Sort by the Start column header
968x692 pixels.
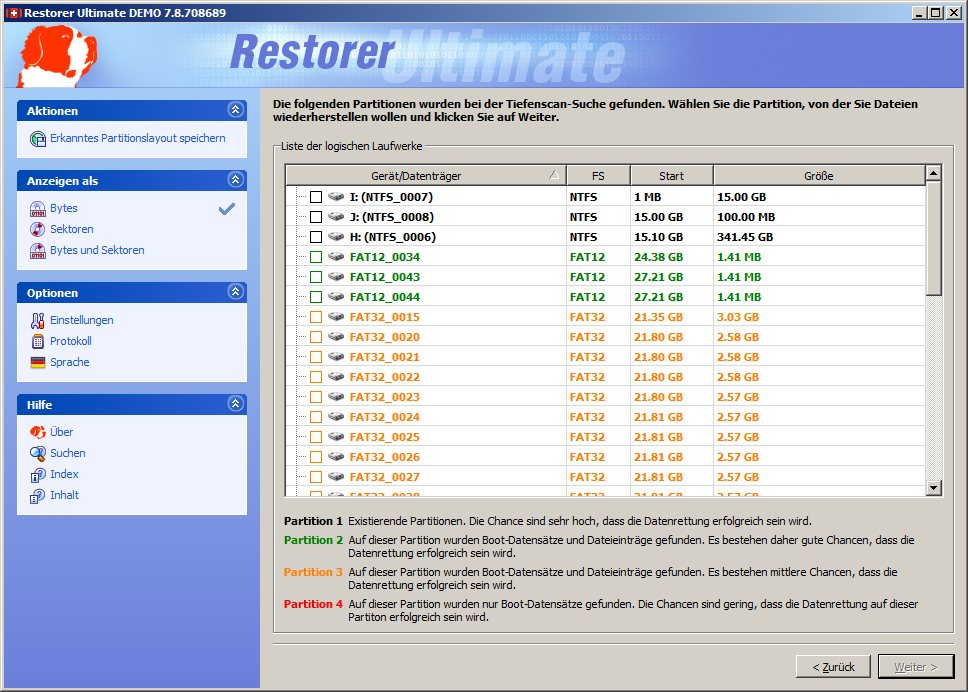(x=672, y=176)
